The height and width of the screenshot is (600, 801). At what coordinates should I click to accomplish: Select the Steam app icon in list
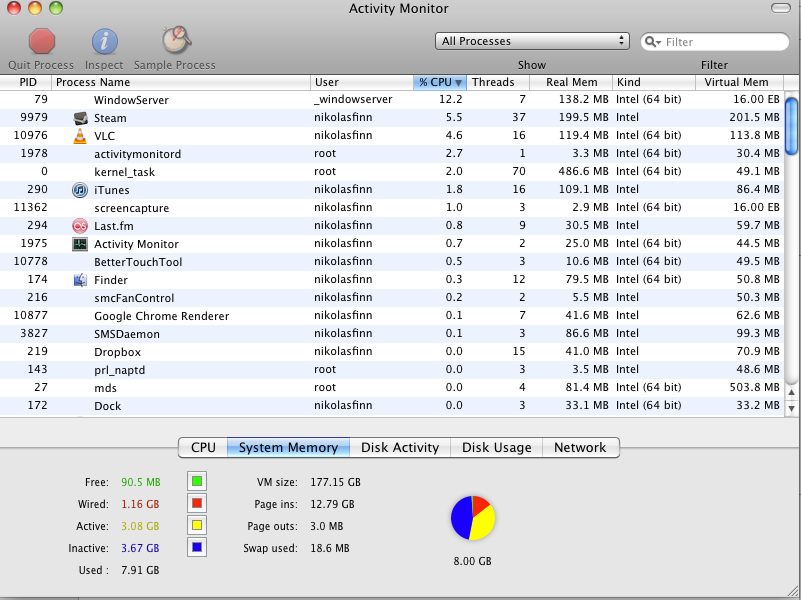pyautogui.click(x=80, y=118)
